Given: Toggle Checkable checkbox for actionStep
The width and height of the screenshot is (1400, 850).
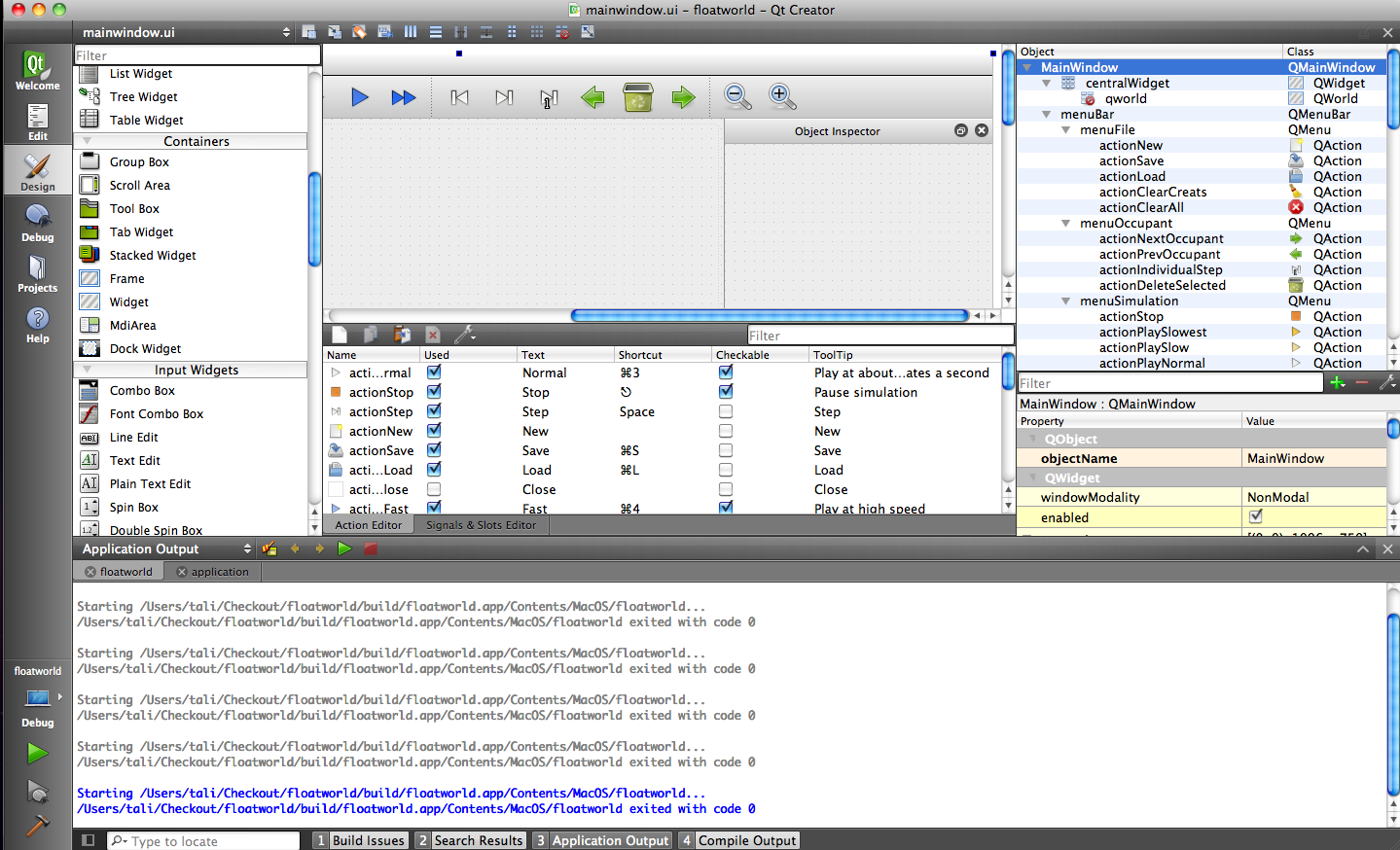Looking at the screenshot, I should (726, 410).
